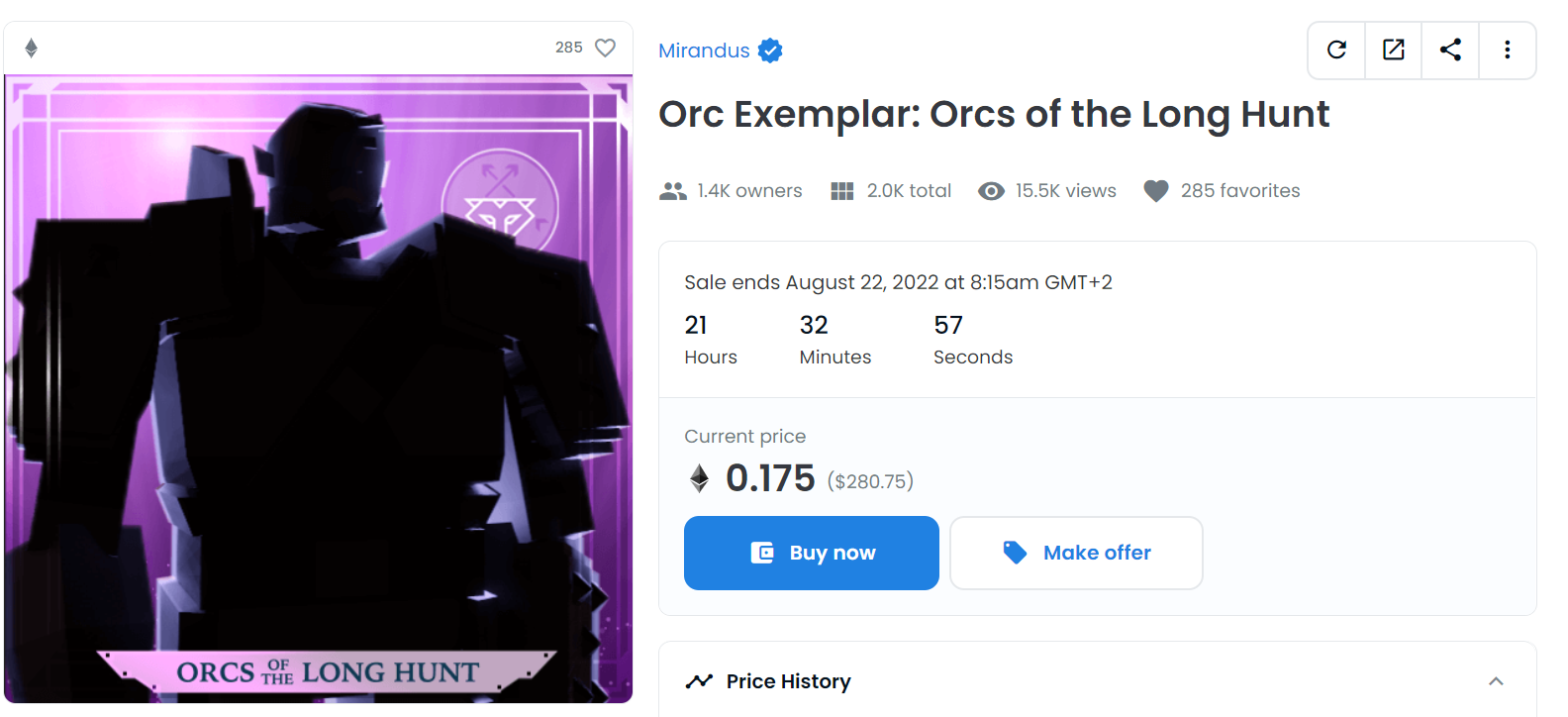Click the 285 favorite count above the artwork

[x=568, y=48]
